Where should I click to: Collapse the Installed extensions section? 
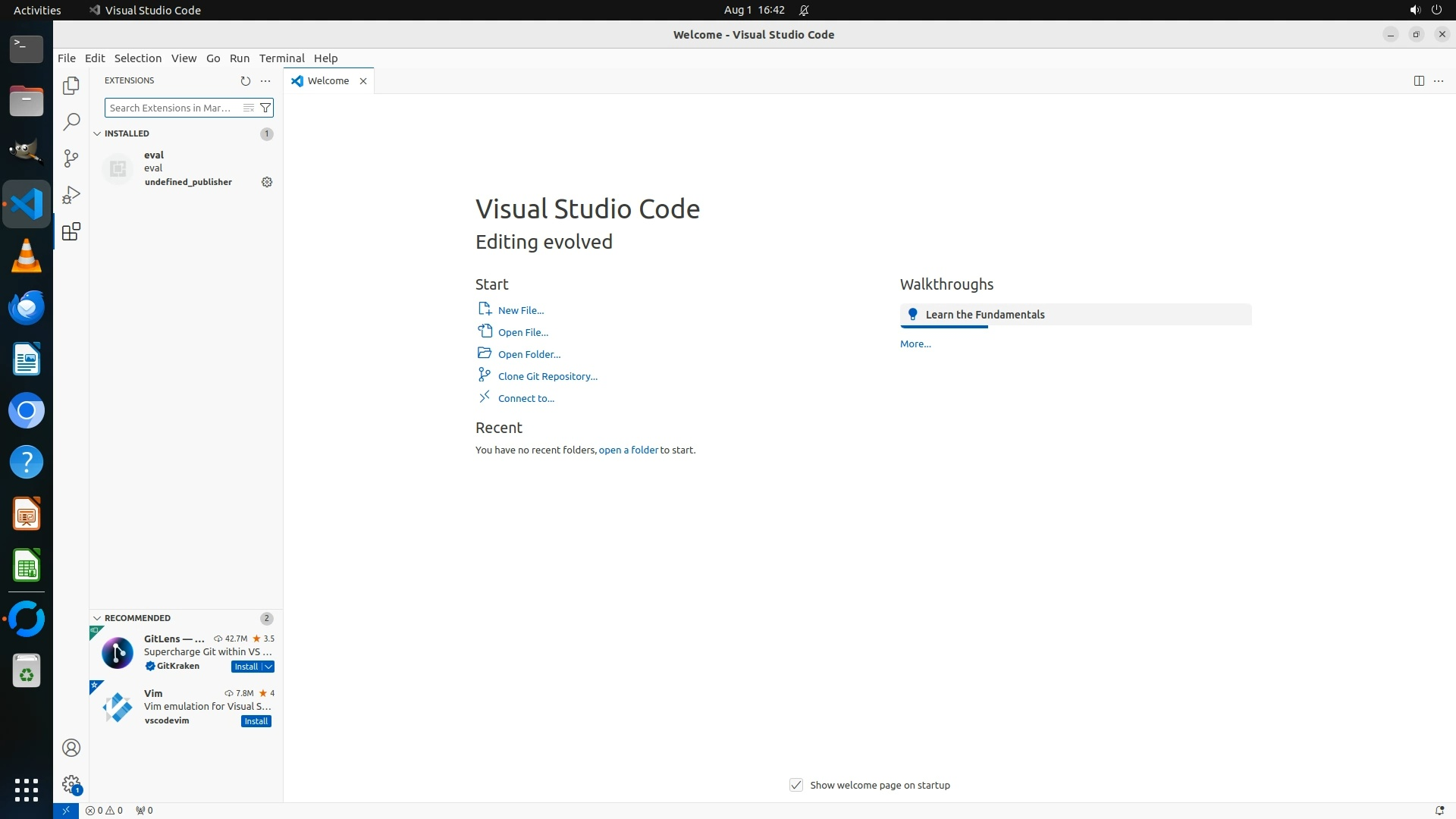click(97, 133)
